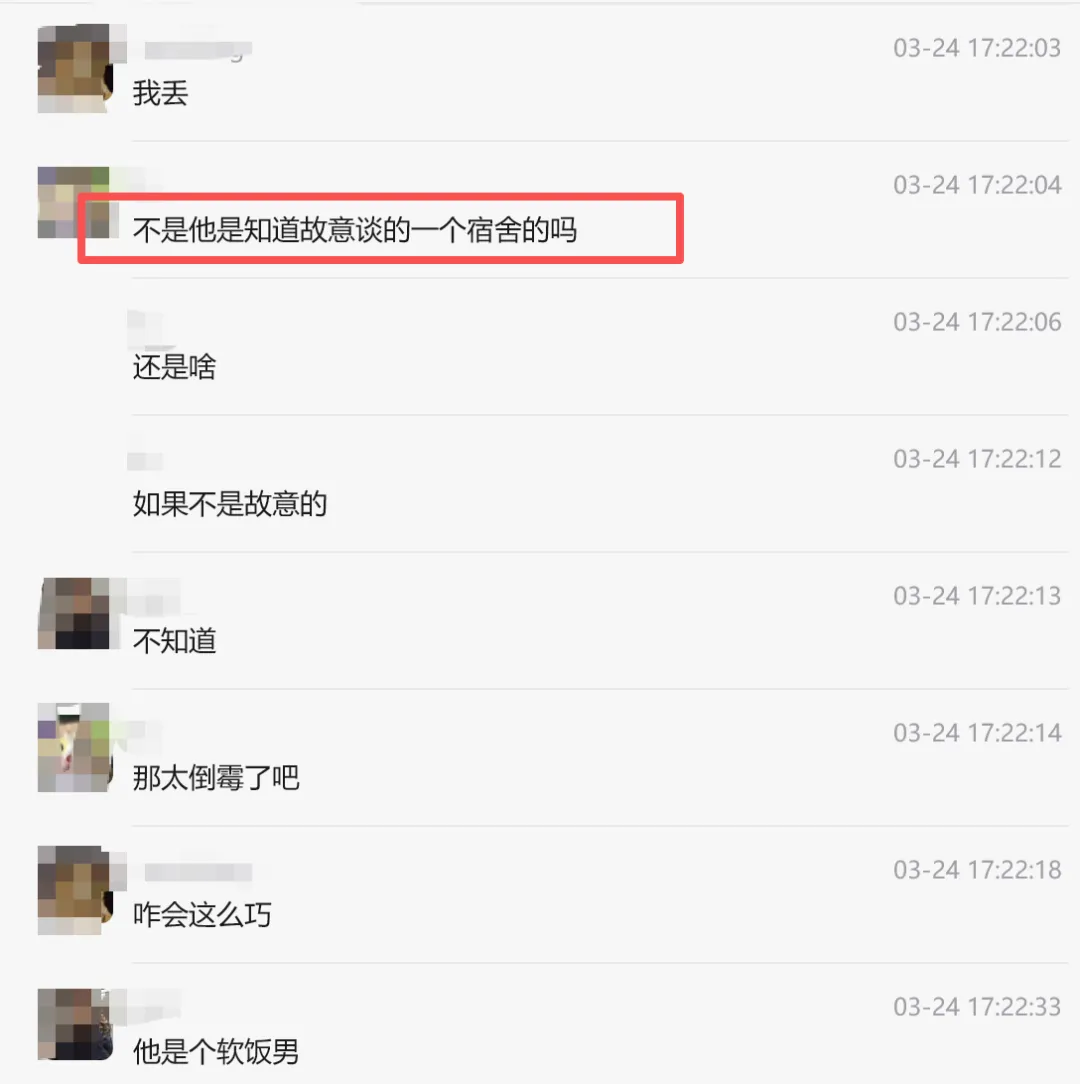Viewport: 1080px width, 1084px height.
Task: Click the highlighted message 不是他是知道故意谈的一个宿舍的吗
Action: click(355, 230)
